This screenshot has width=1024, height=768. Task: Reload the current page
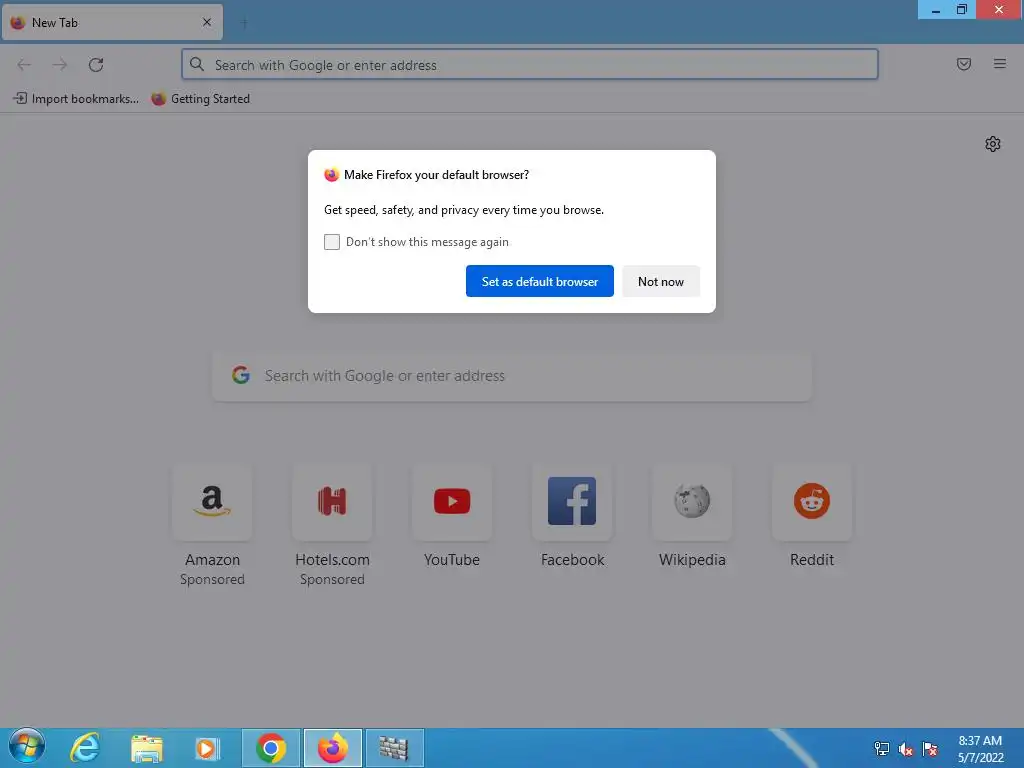click(96, 65)
